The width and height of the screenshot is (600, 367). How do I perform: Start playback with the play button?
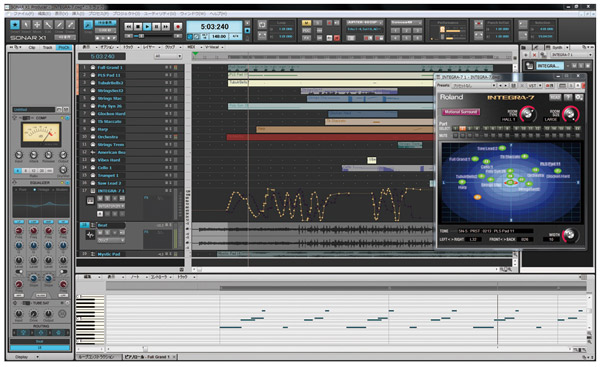pyautogui.click(x=147, y=26)
